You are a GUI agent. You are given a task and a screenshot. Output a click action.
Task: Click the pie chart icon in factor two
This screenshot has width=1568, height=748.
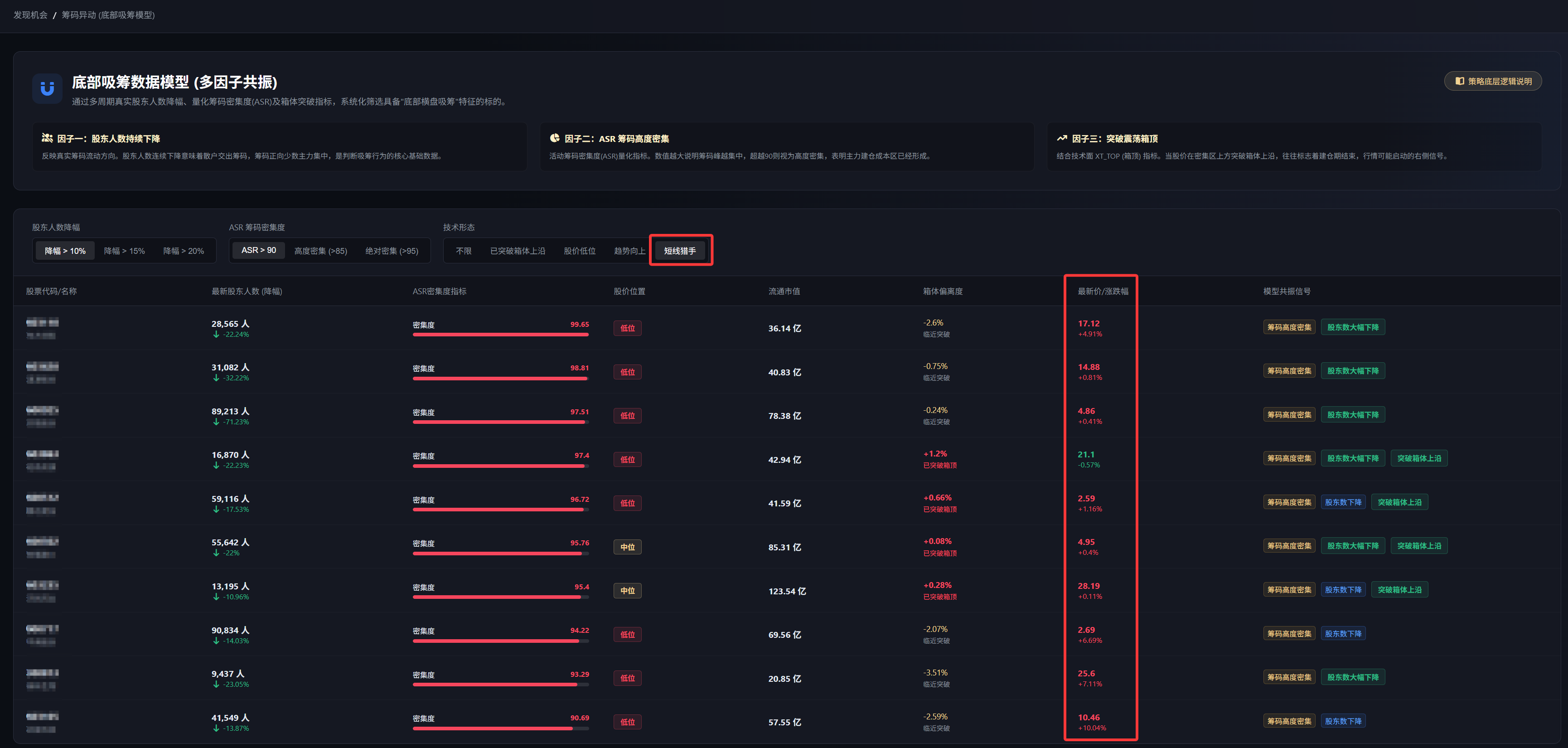tap(555, 138)
